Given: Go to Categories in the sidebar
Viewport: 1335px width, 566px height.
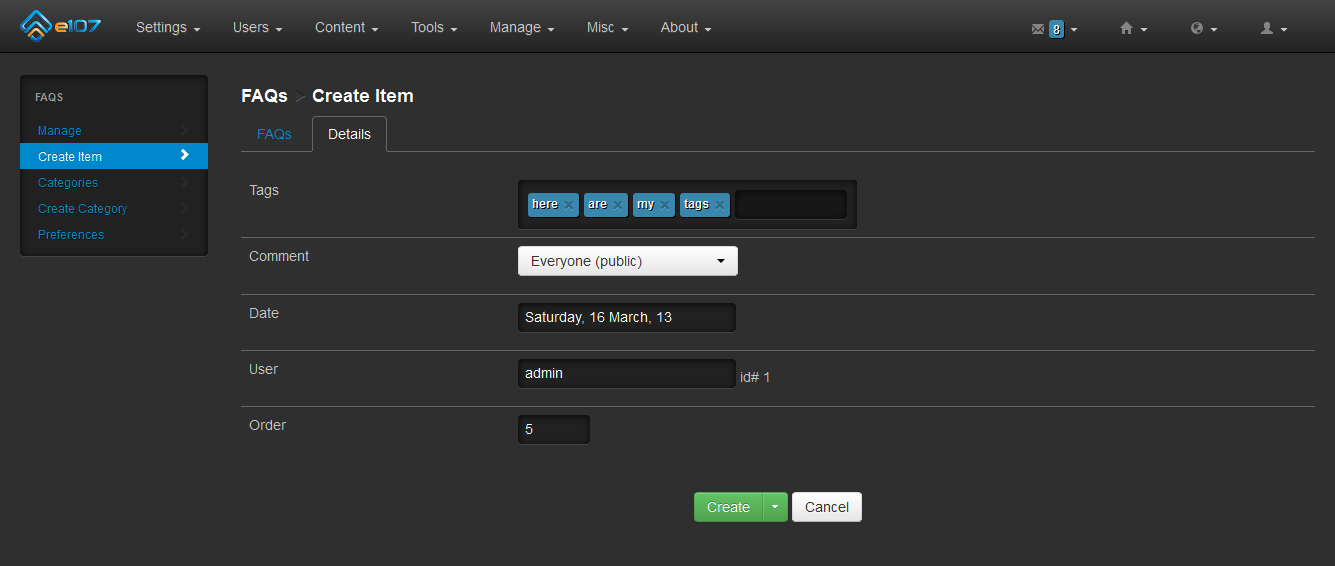Looking at the screenshot, I should coord(68,183).
